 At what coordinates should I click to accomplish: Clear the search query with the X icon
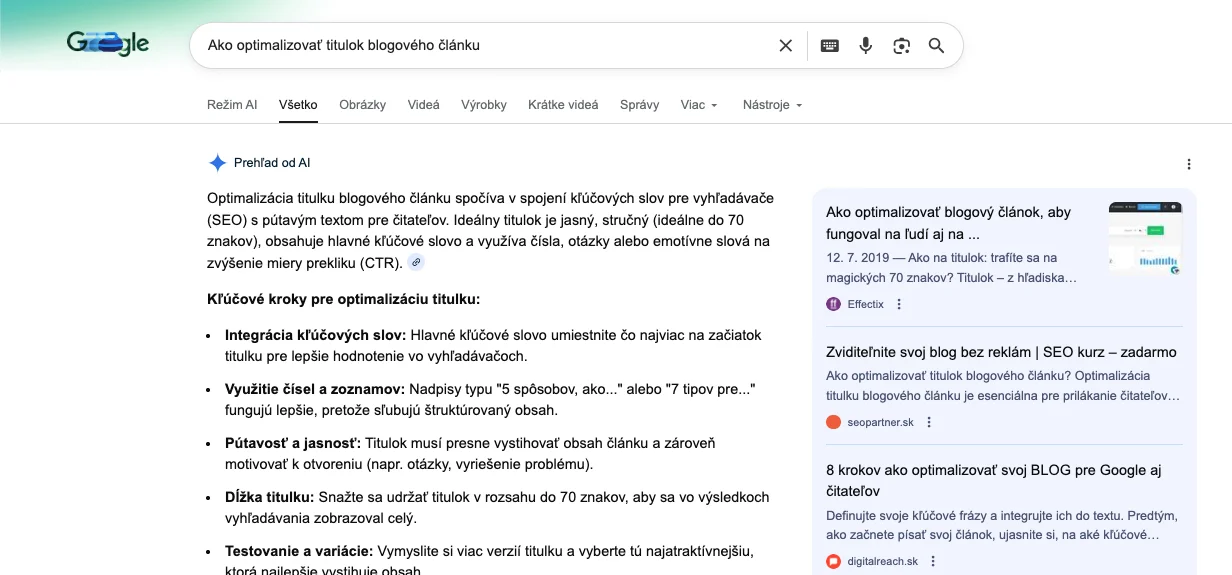click(785, 45)
